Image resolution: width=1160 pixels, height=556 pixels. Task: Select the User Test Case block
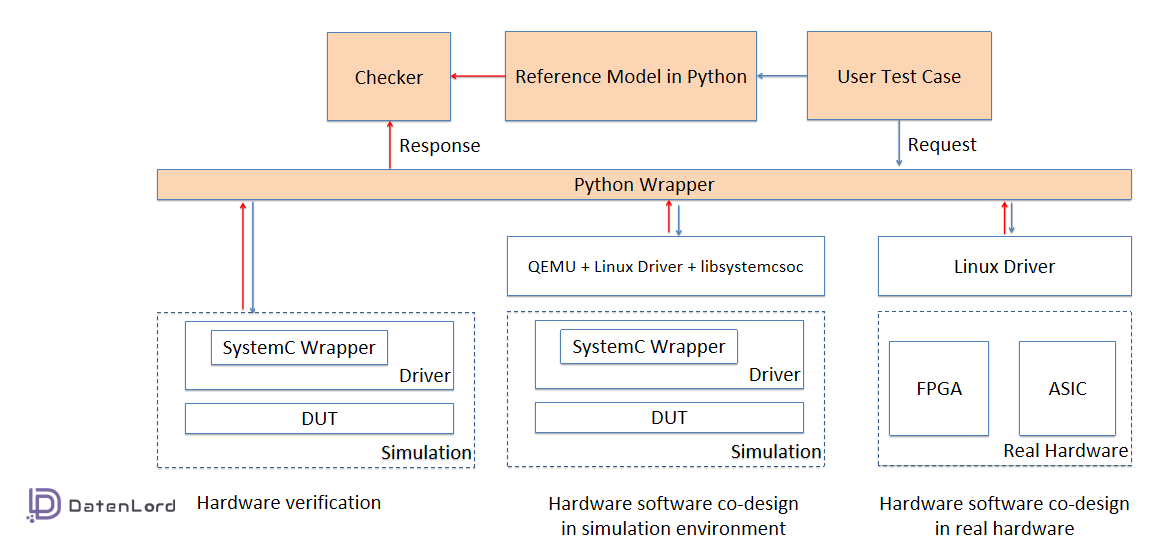click(898, 77)
